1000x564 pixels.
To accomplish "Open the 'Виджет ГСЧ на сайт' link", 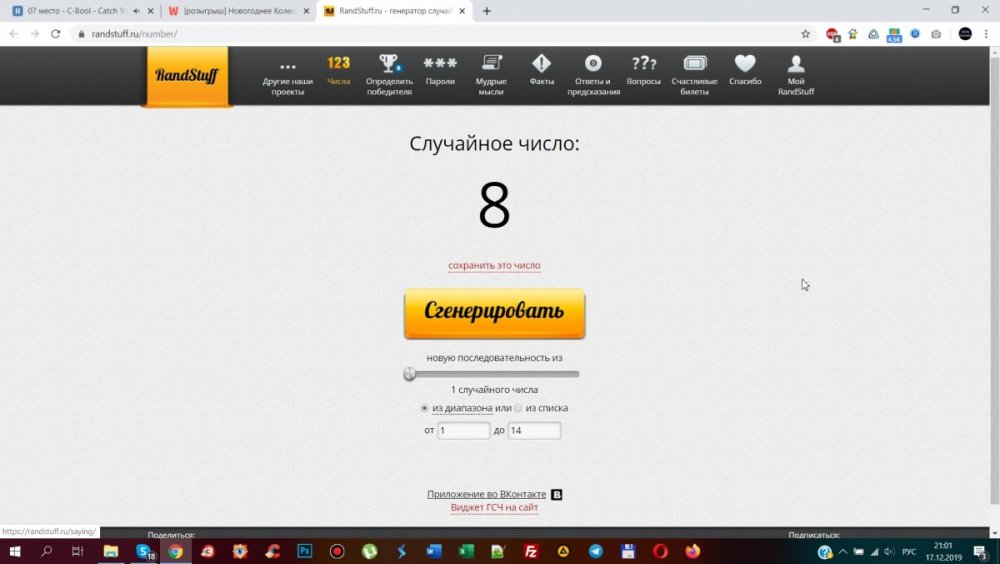I will (494, 507).
